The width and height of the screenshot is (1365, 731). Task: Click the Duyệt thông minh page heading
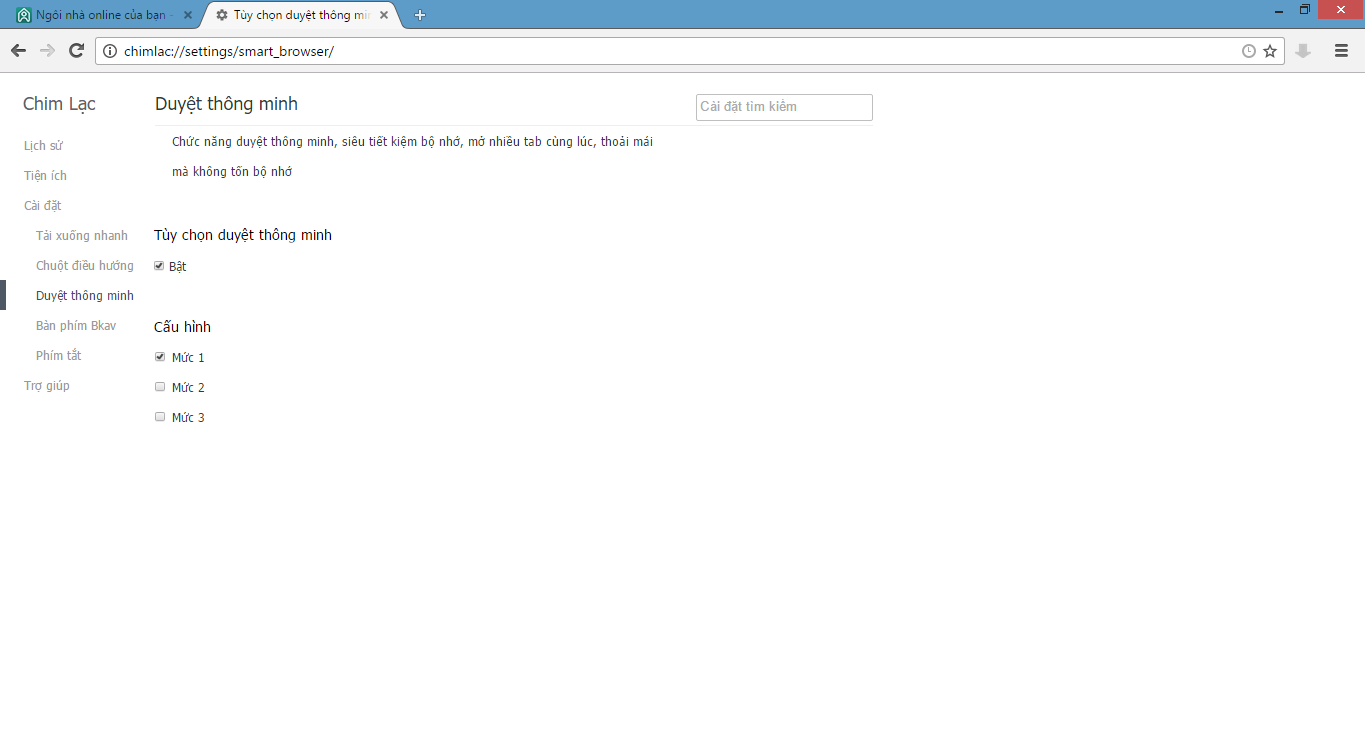coord(227,104)
